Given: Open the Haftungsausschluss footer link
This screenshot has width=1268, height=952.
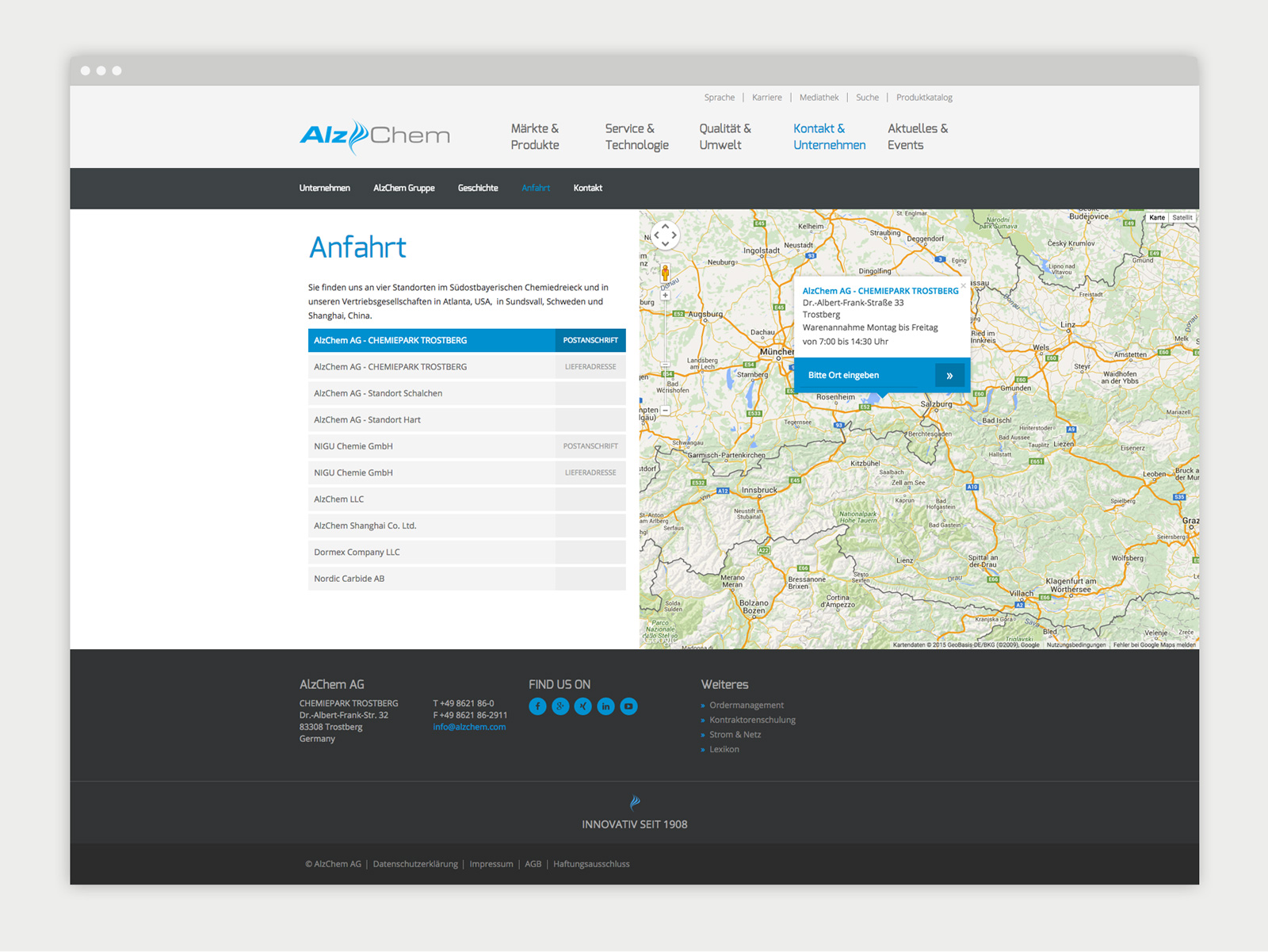Looking at the screenshot, I should (x=591, y=864).
